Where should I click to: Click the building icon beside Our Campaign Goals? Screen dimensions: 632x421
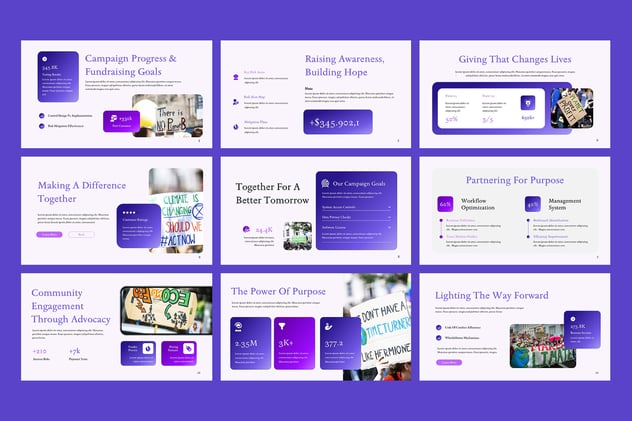(323, 182)
